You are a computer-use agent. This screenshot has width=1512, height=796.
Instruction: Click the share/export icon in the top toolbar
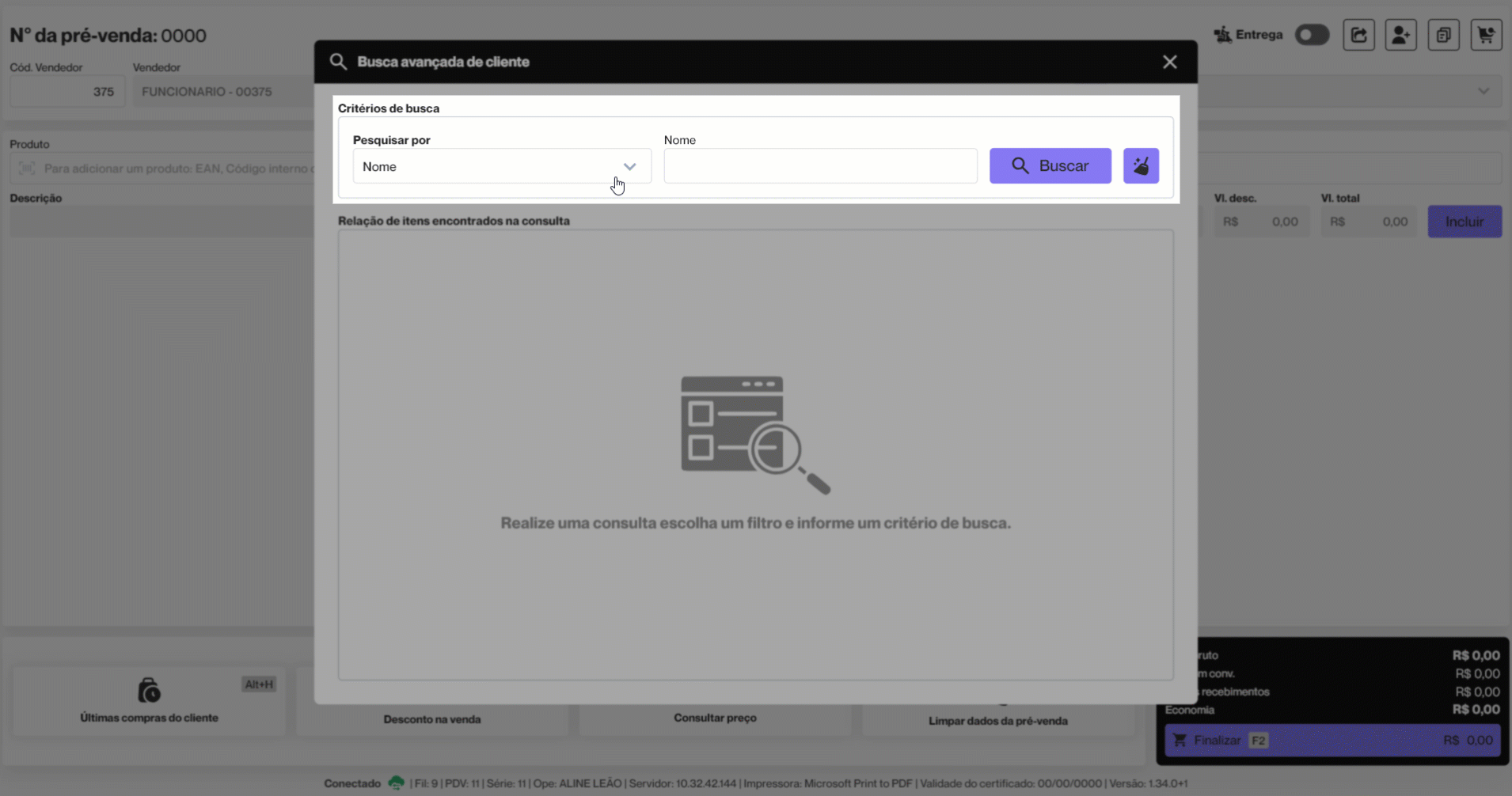[x=1358, y=35]
